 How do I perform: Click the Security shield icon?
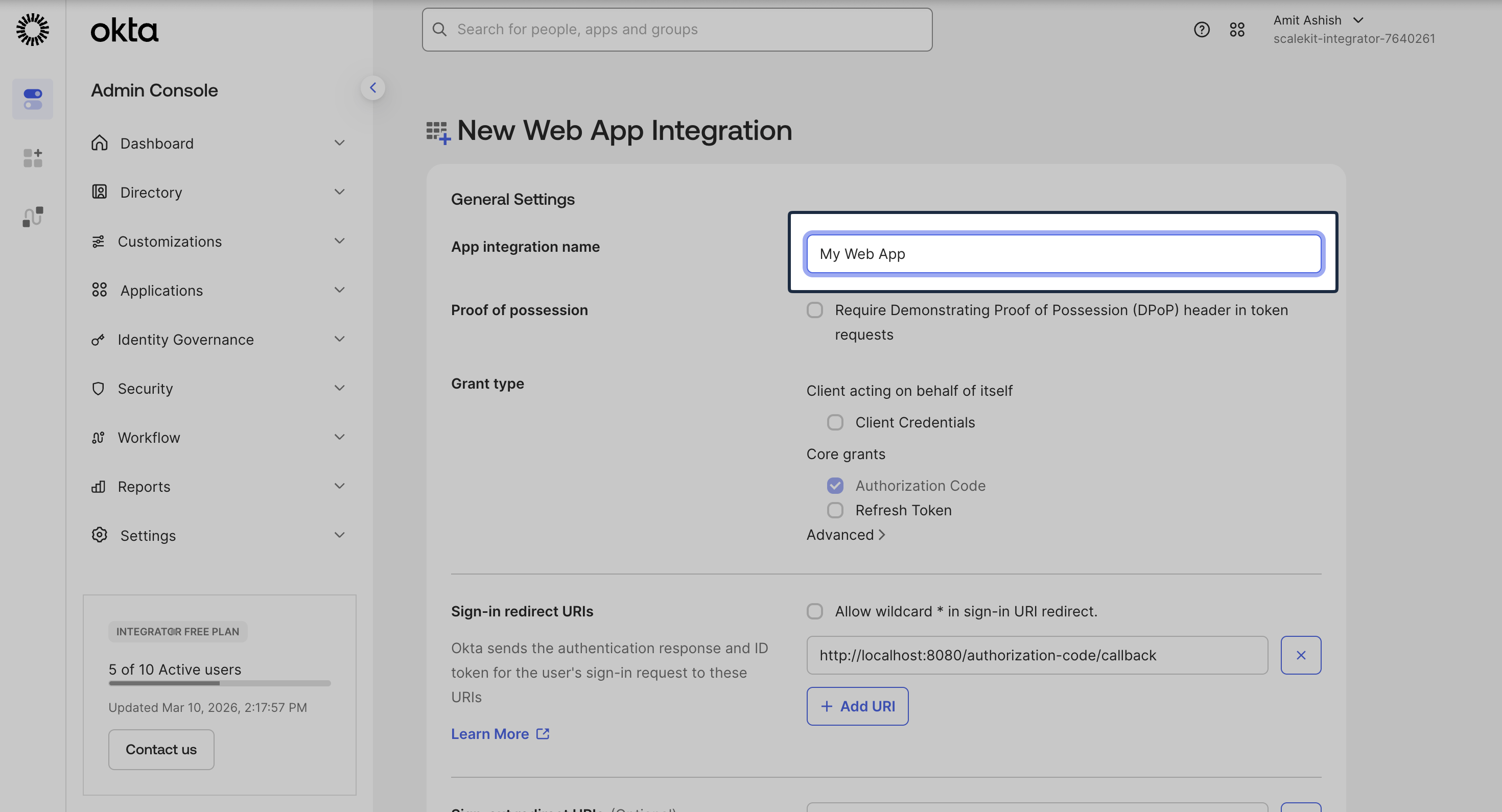pos(99,388)
